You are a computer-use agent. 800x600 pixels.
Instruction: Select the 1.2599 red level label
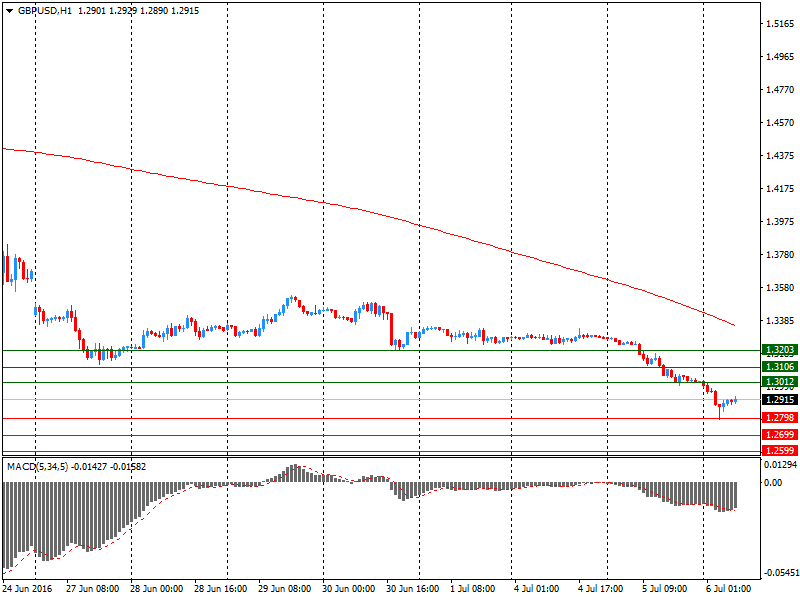point(780,451)
